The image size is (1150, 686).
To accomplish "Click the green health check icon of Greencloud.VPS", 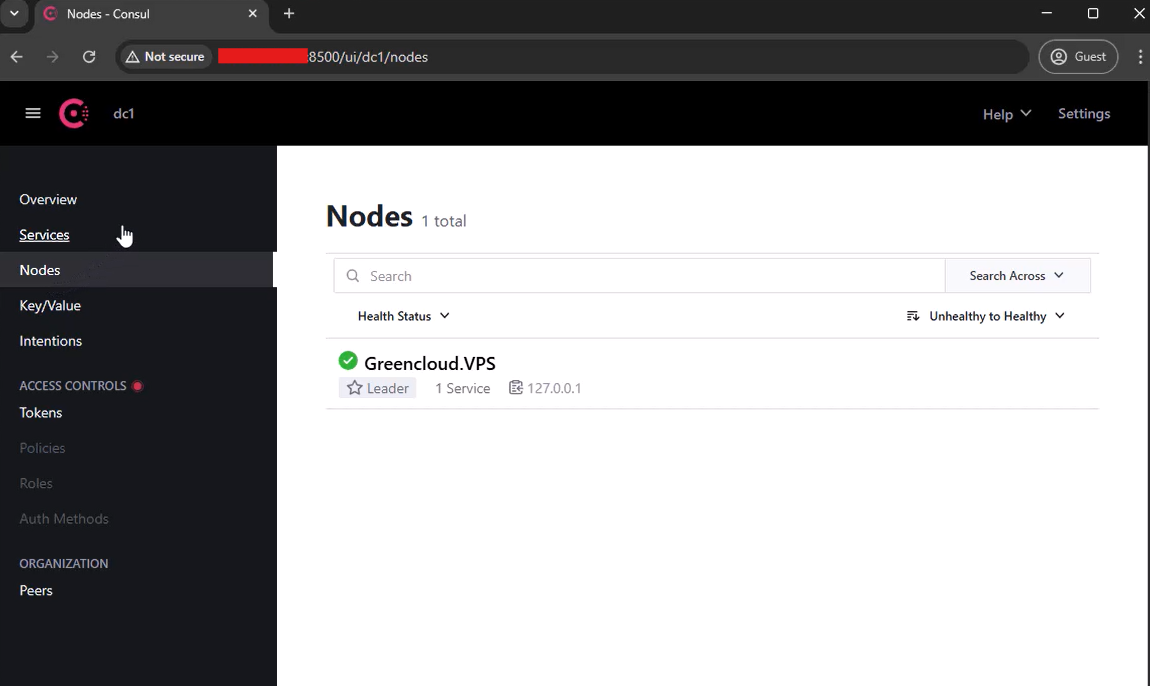I will pyautogui.click(x=348, y=360).
